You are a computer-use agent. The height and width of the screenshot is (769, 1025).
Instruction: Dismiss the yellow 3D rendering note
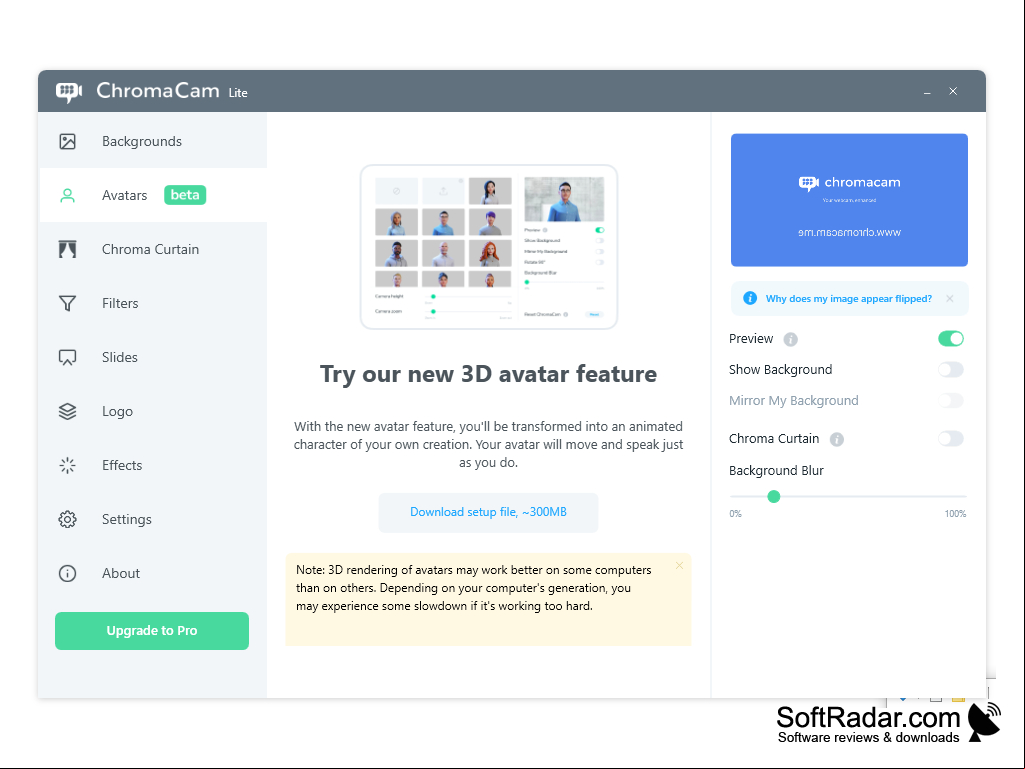coord(679,566)
